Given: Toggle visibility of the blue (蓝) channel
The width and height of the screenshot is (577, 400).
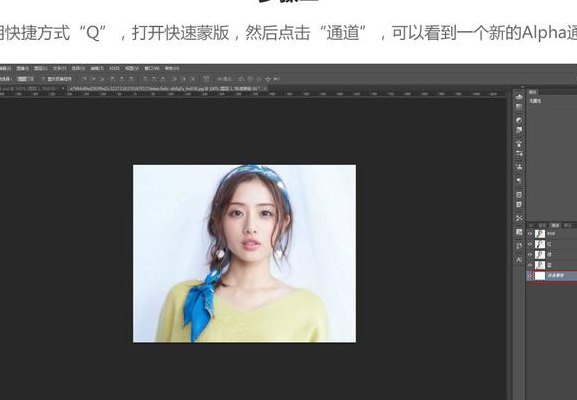Looking at the screenshot, I should pos(530,265).
